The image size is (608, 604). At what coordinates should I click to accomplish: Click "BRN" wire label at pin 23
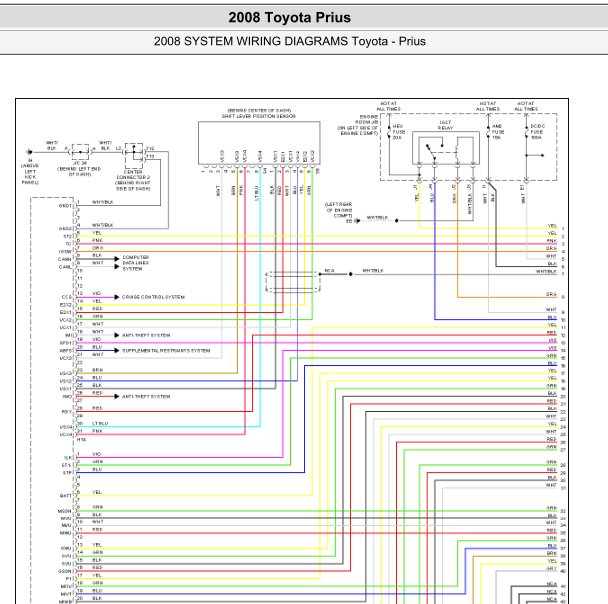97,370
